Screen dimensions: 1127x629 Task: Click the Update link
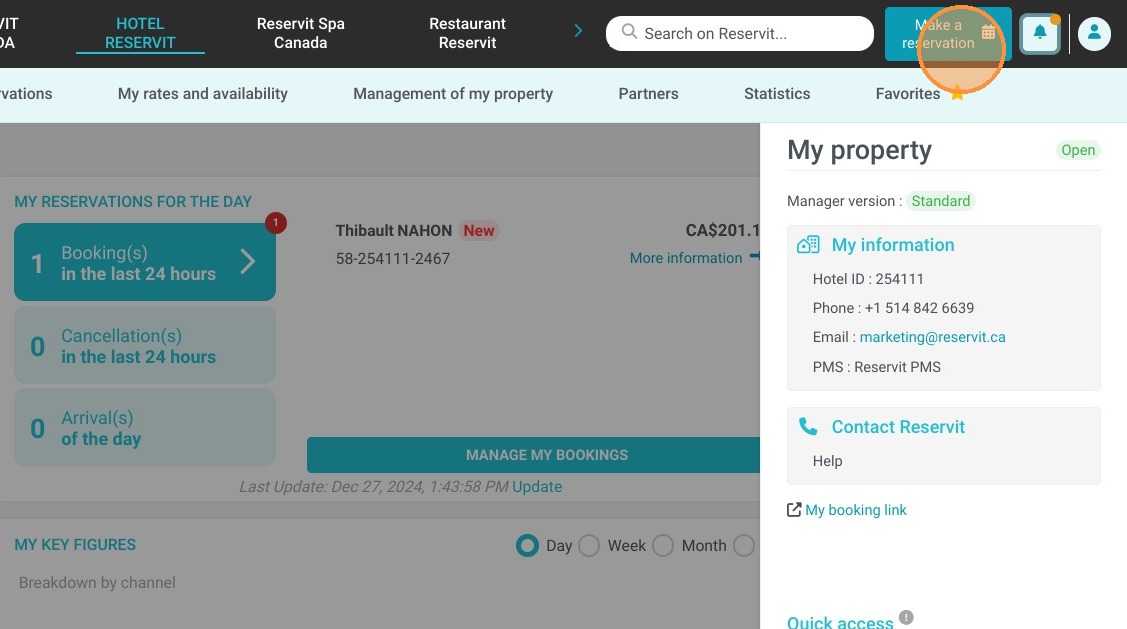tap(537, 487)
